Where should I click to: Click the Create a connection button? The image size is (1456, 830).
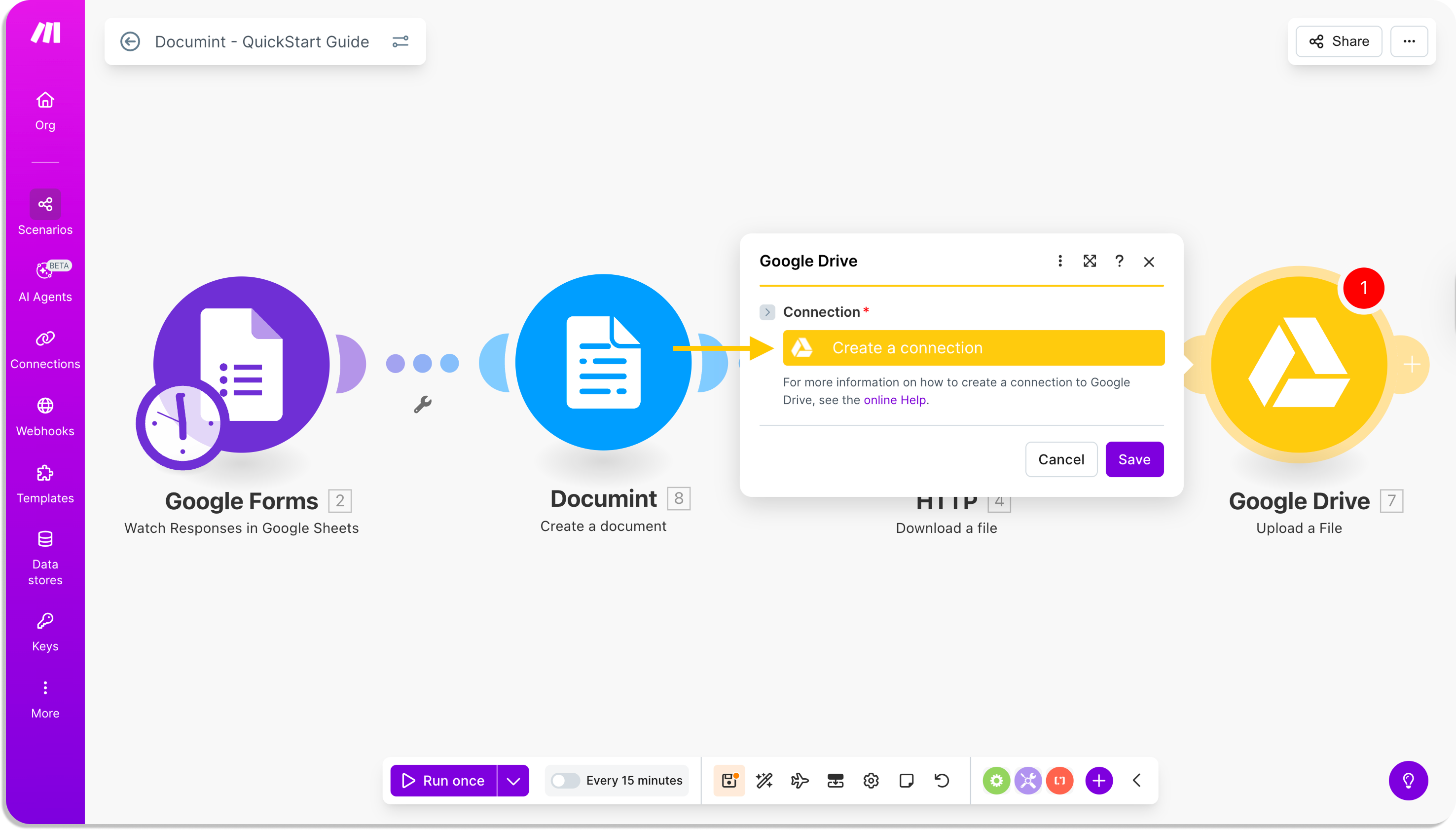973,348
